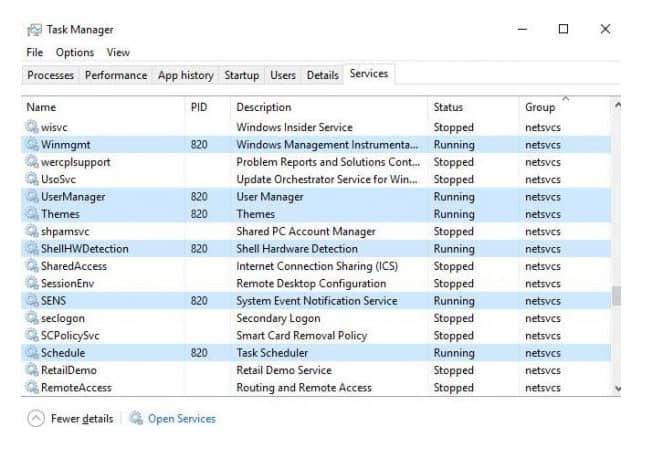Click the gear icon beside Schedule
670x459 pixels.
32,353
